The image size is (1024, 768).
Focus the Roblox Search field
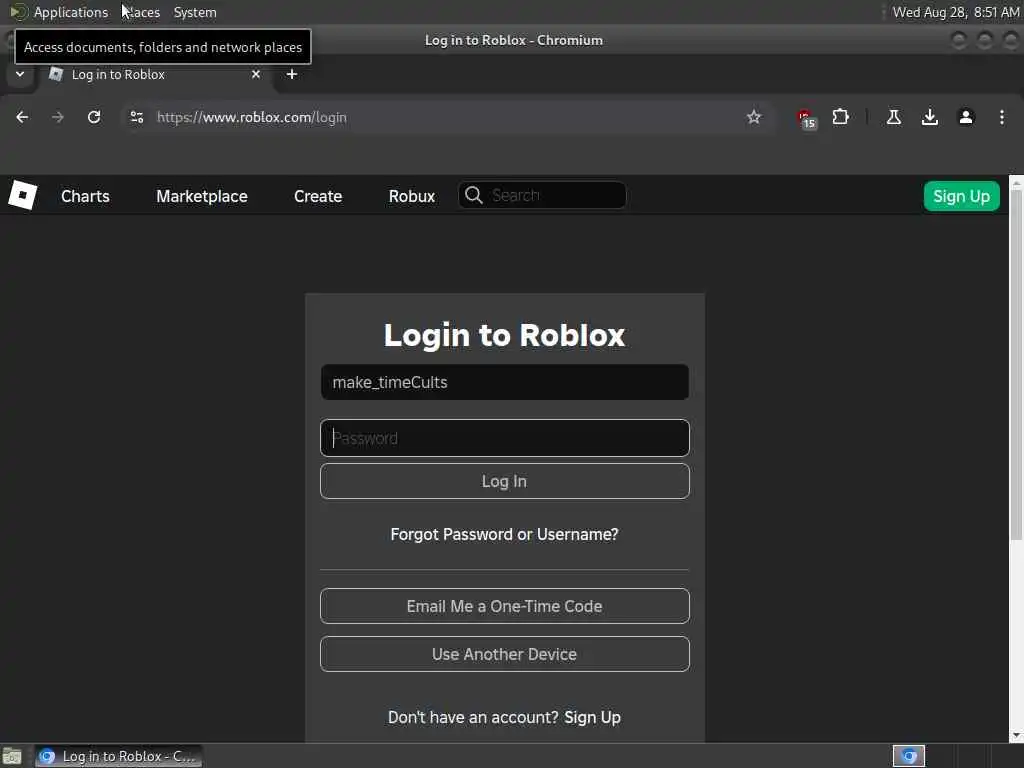point(542,195)
